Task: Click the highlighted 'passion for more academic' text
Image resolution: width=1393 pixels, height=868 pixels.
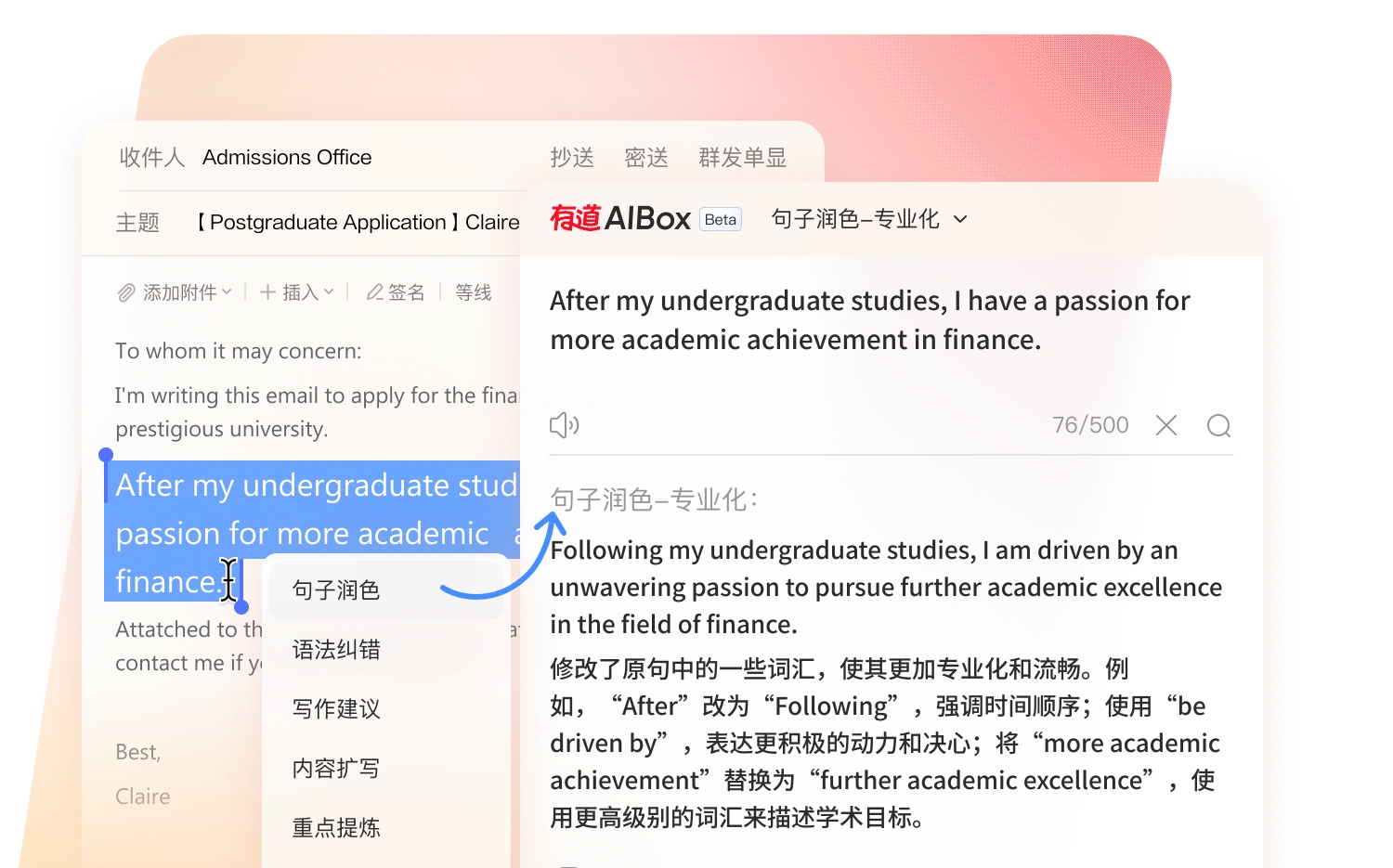Action: pos(302,533)
